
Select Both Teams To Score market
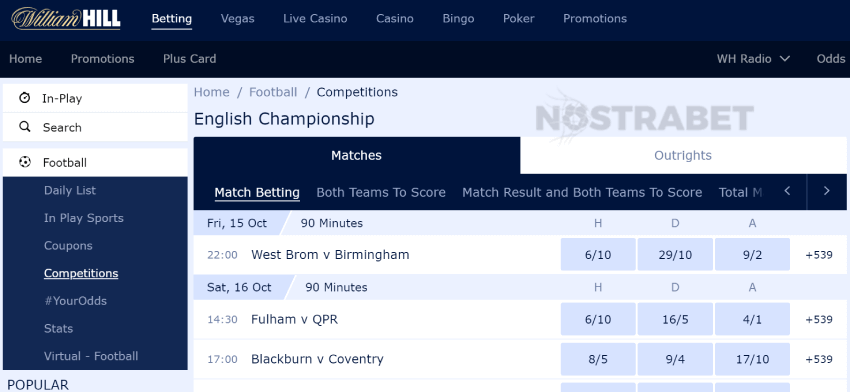pos(381,192)
